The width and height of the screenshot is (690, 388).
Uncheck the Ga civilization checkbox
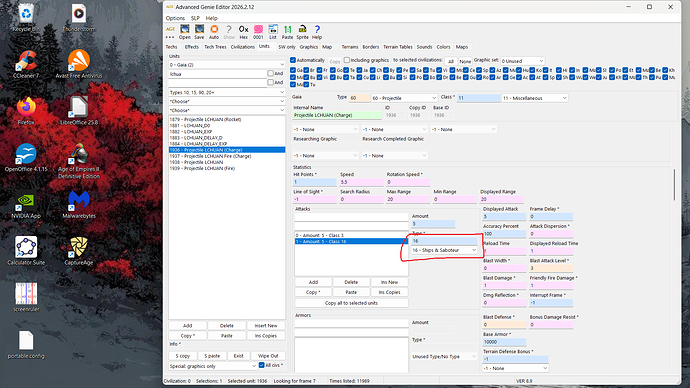click(293, 70)
